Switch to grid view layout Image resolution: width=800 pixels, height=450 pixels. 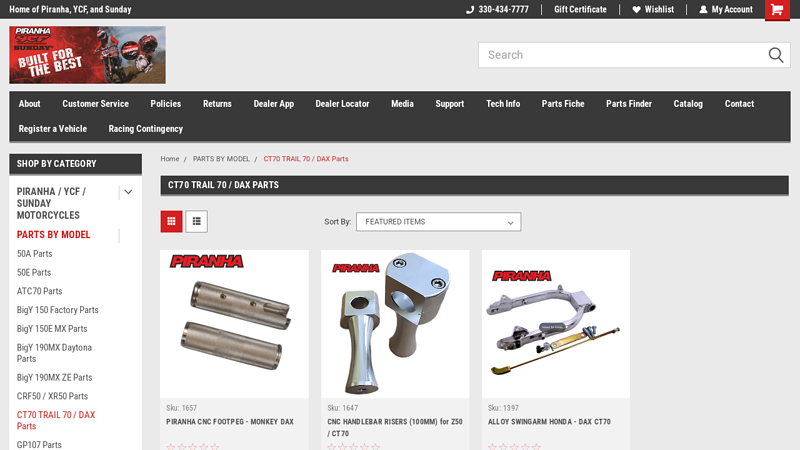pos(172,221)
